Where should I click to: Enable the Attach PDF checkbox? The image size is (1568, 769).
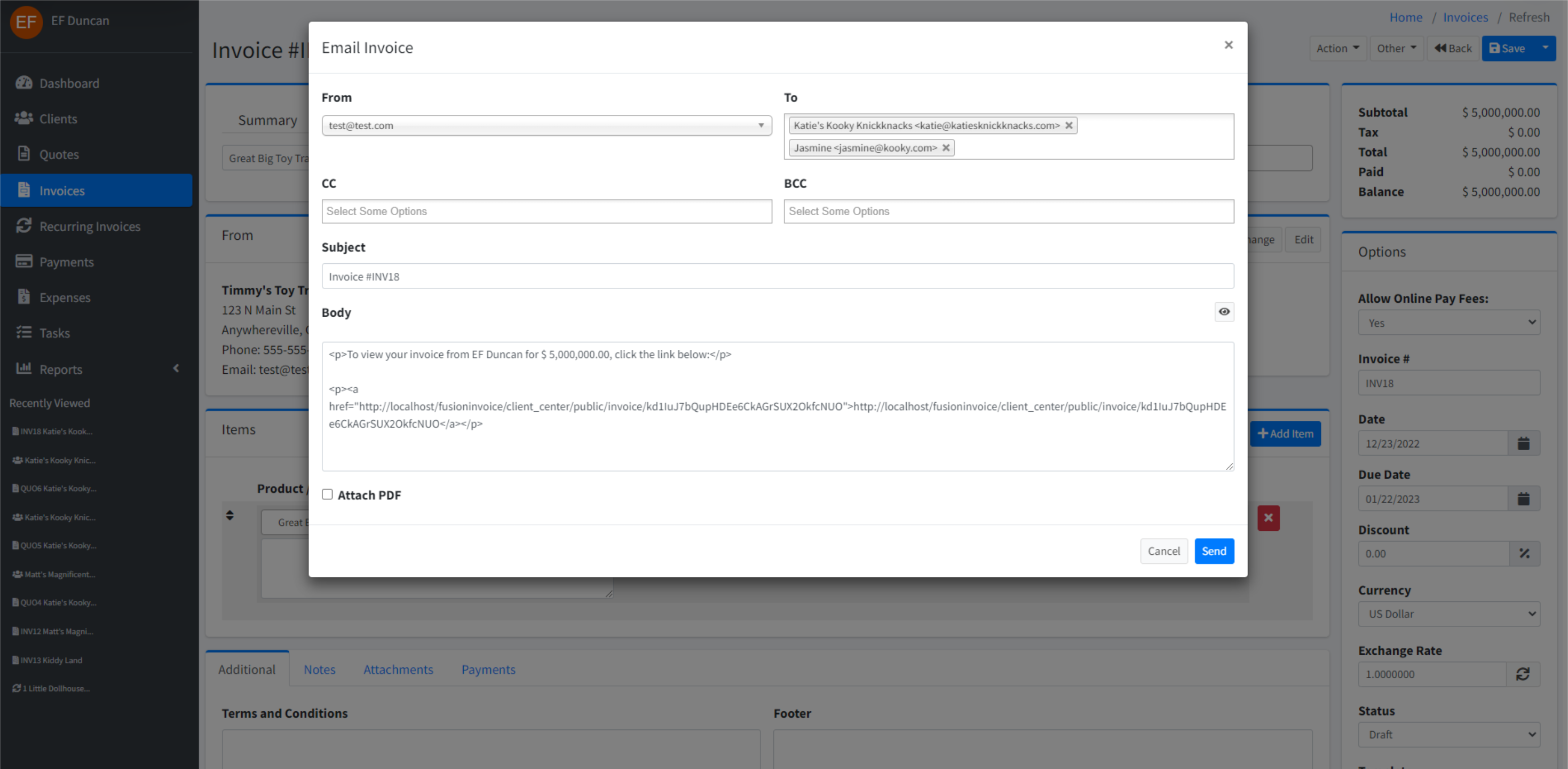[328, 495]
